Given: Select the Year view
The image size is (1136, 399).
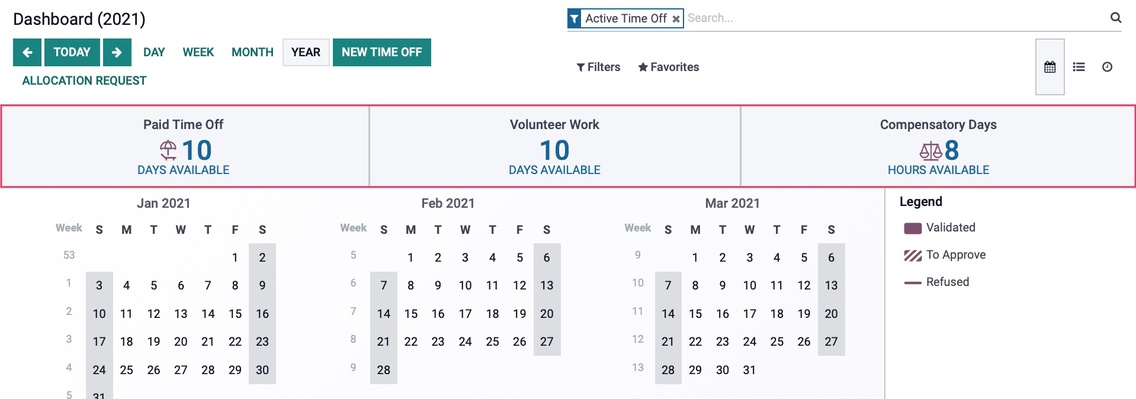Looking at the screenshot, I should coord(306,52).
